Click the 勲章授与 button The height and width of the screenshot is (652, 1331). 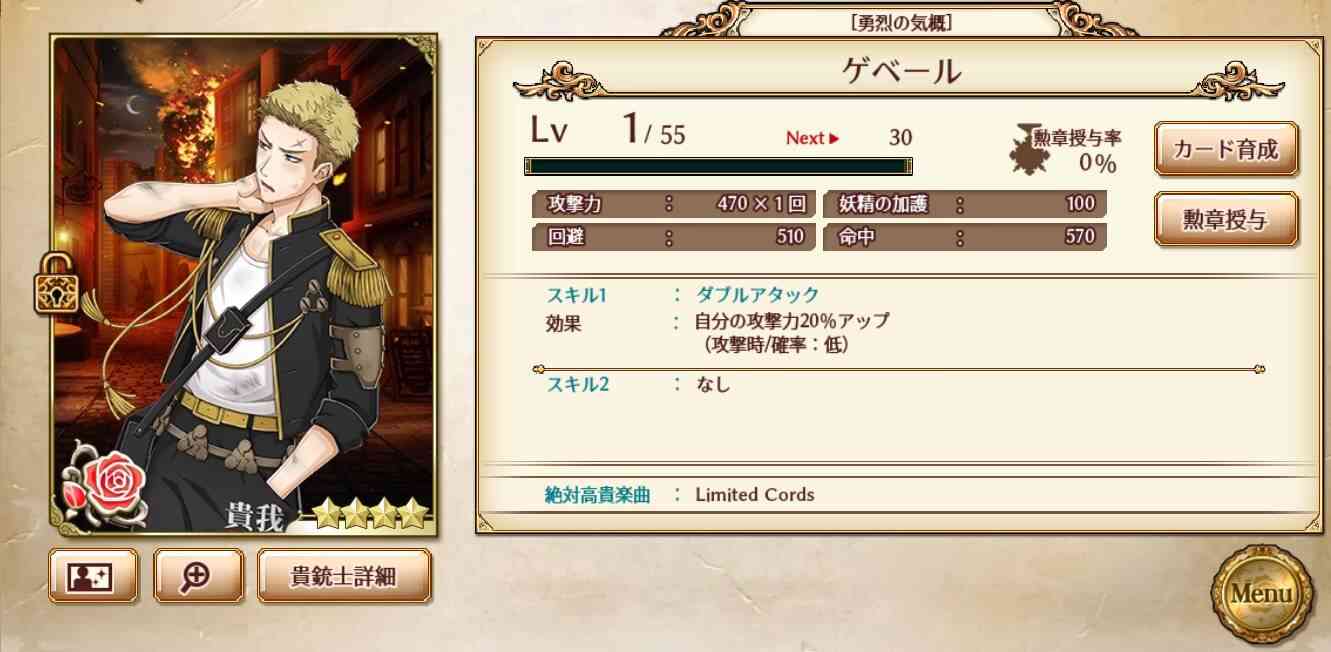pyautogui.click(x=1226, y=219)
